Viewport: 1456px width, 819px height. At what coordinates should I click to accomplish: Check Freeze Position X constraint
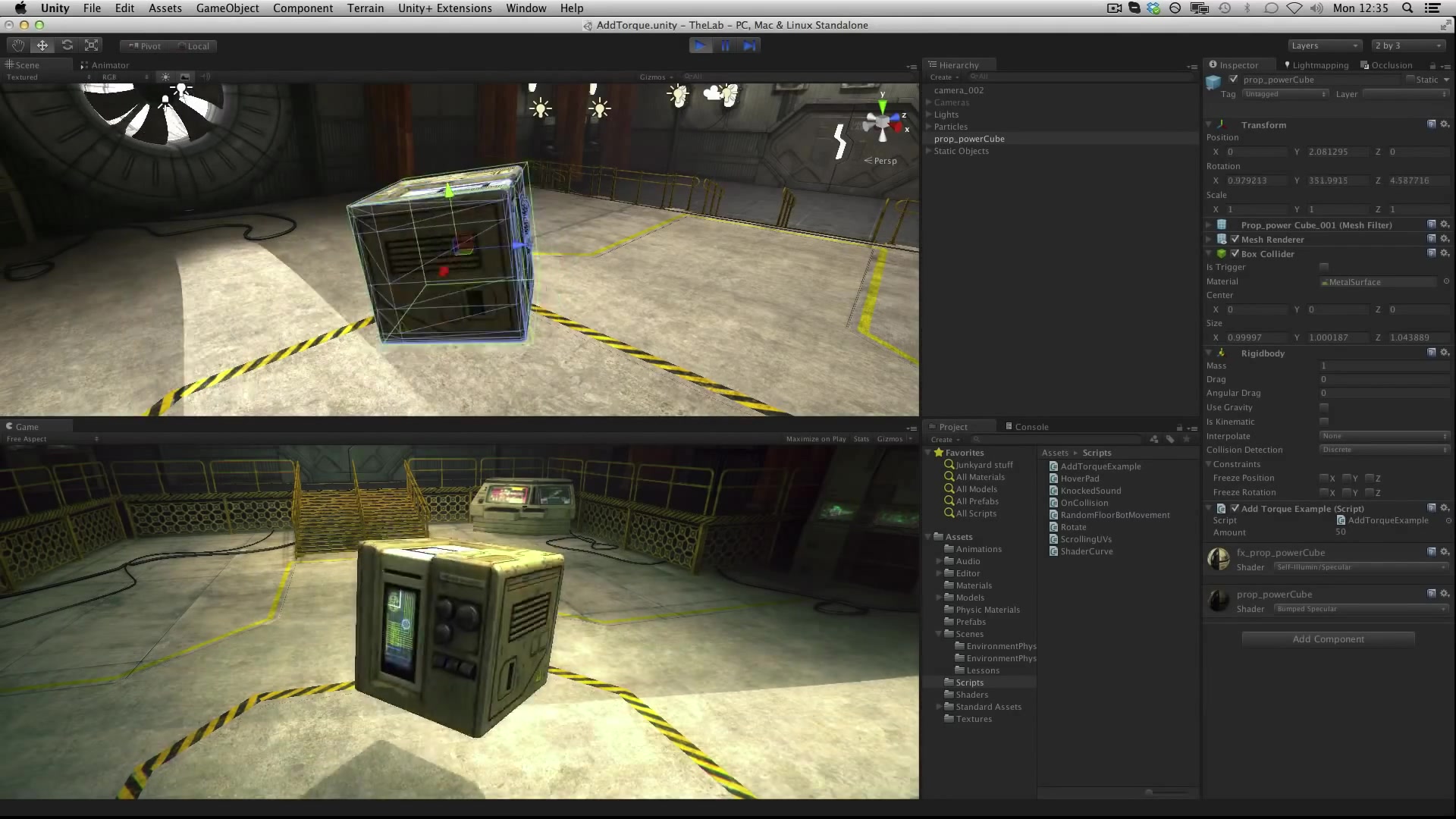coord(1326,478)
